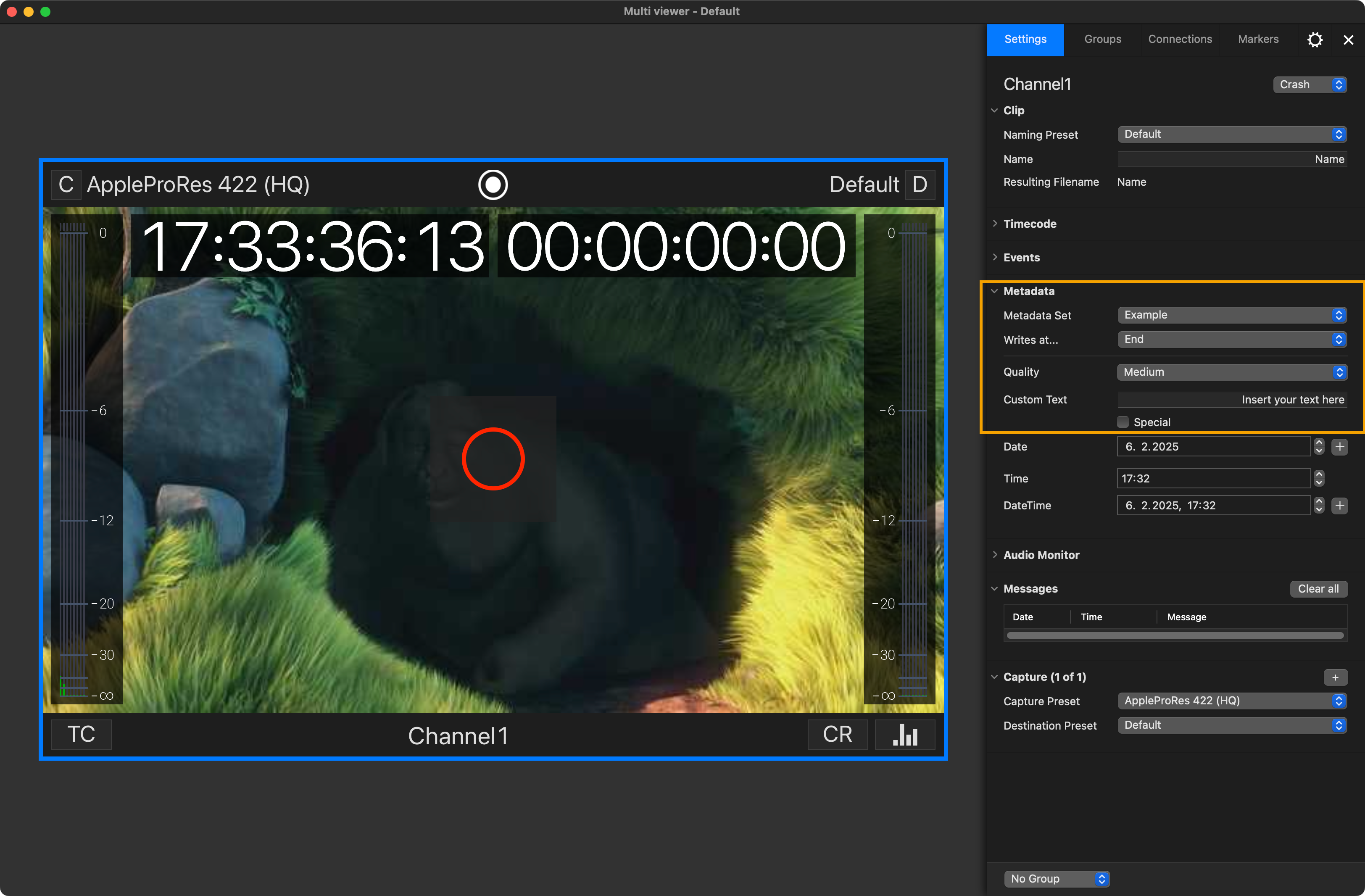Toggle the CR button below the viewer

pyautogui.click(x=837, y=734)
